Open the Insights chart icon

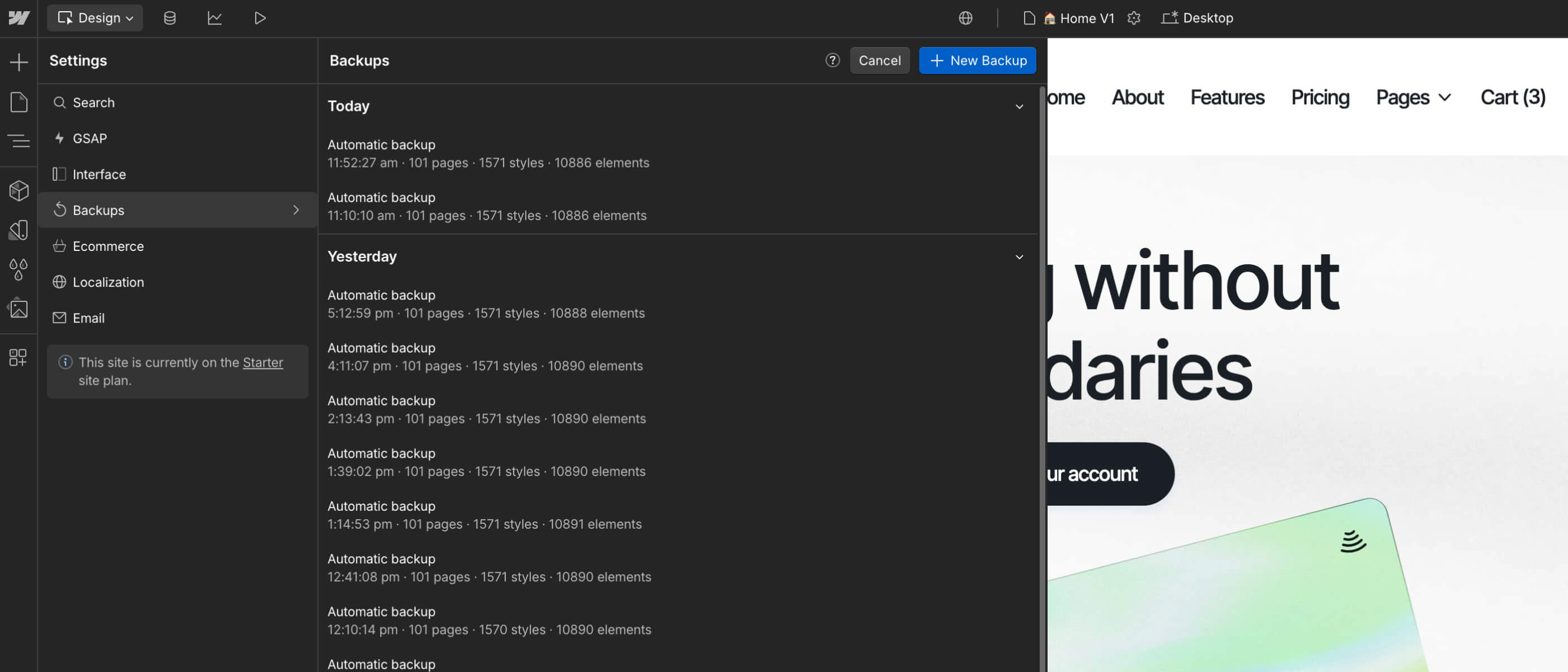(214, 18)
